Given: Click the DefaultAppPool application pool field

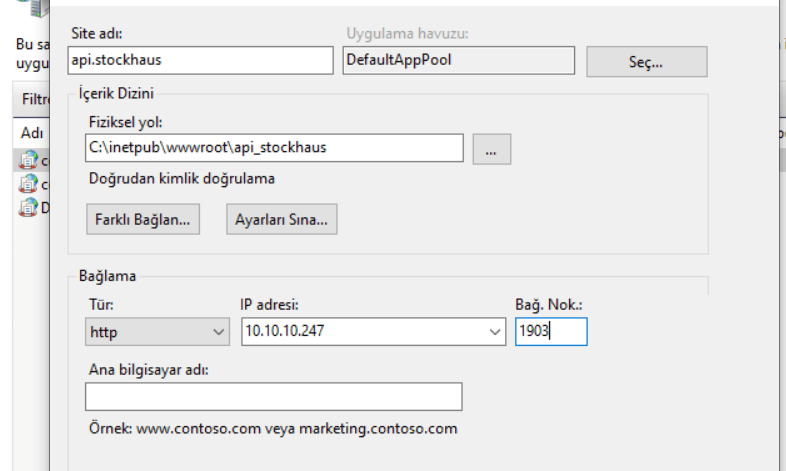Looking at the screenshot, I should 458,60.
